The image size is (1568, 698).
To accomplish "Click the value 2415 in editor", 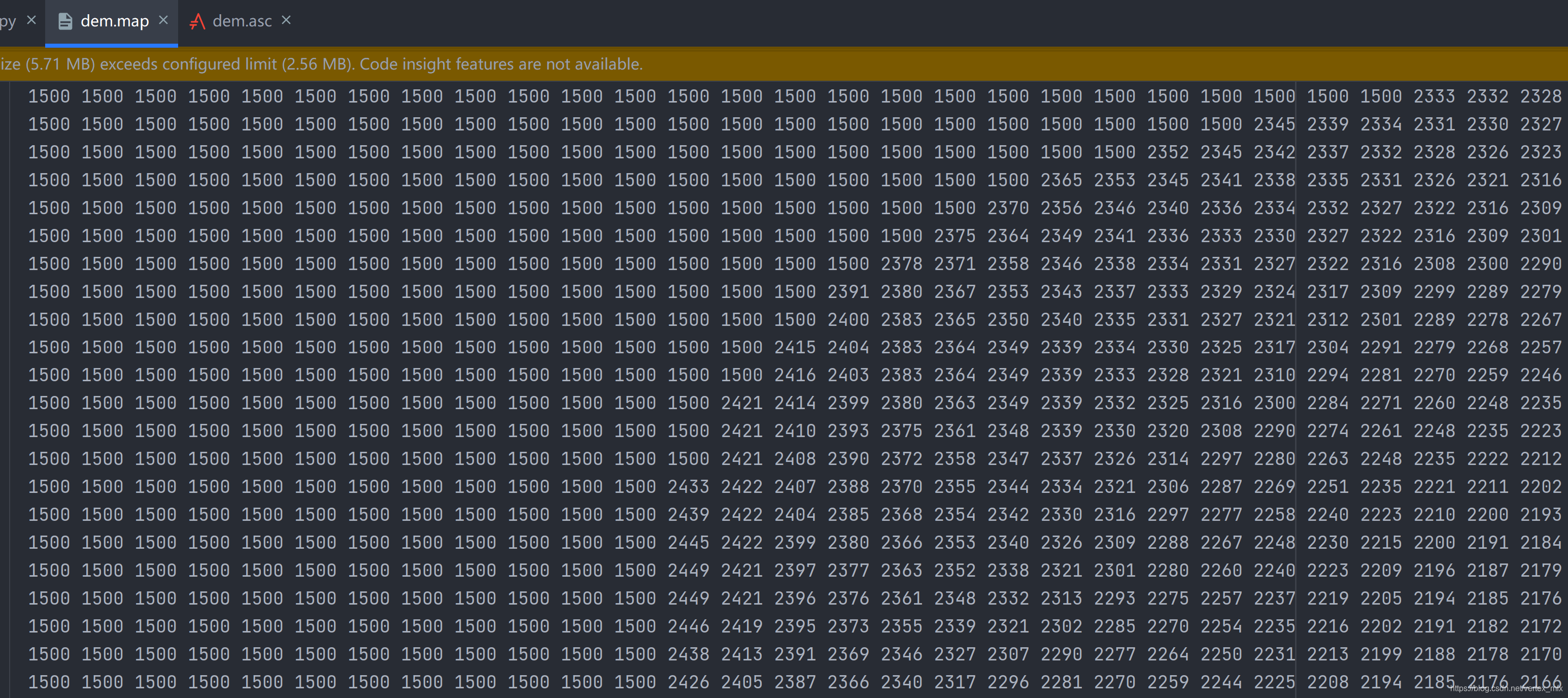I will (x=794, y=347).
